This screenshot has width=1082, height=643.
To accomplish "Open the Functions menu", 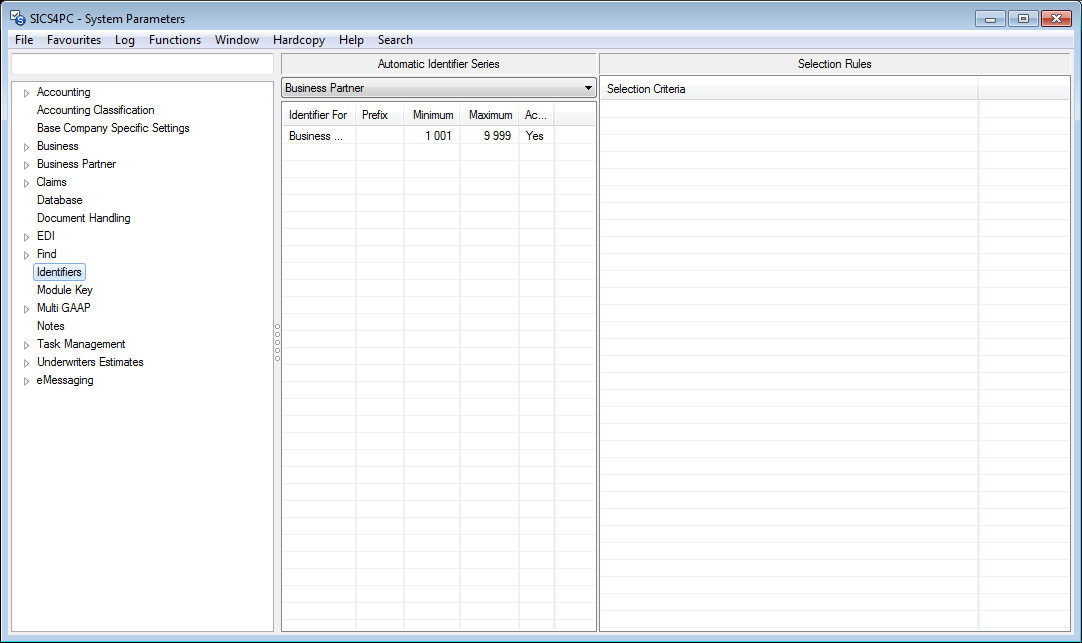I will 175,40.
